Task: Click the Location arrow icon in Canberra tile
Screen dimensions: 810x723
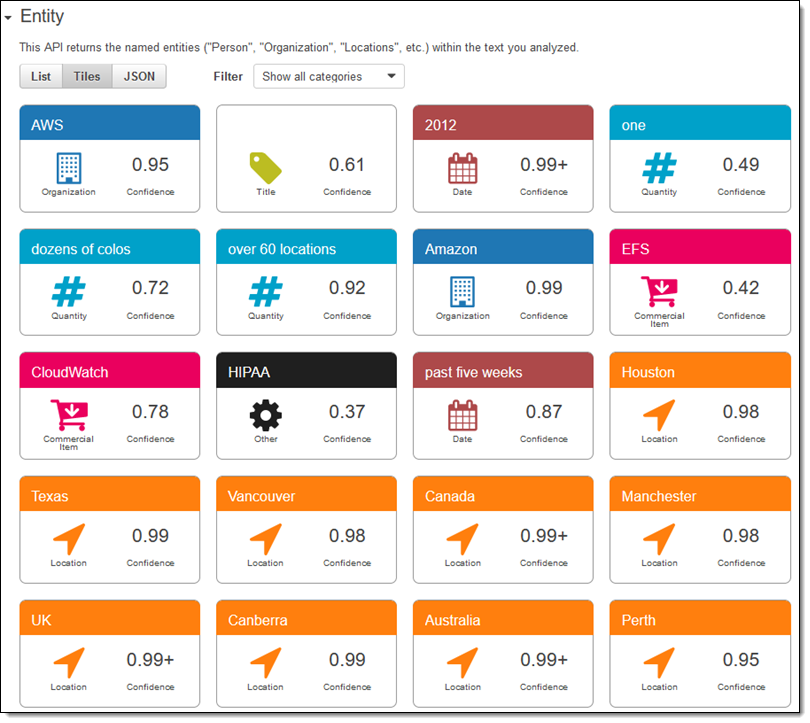Action: (266, 663)
